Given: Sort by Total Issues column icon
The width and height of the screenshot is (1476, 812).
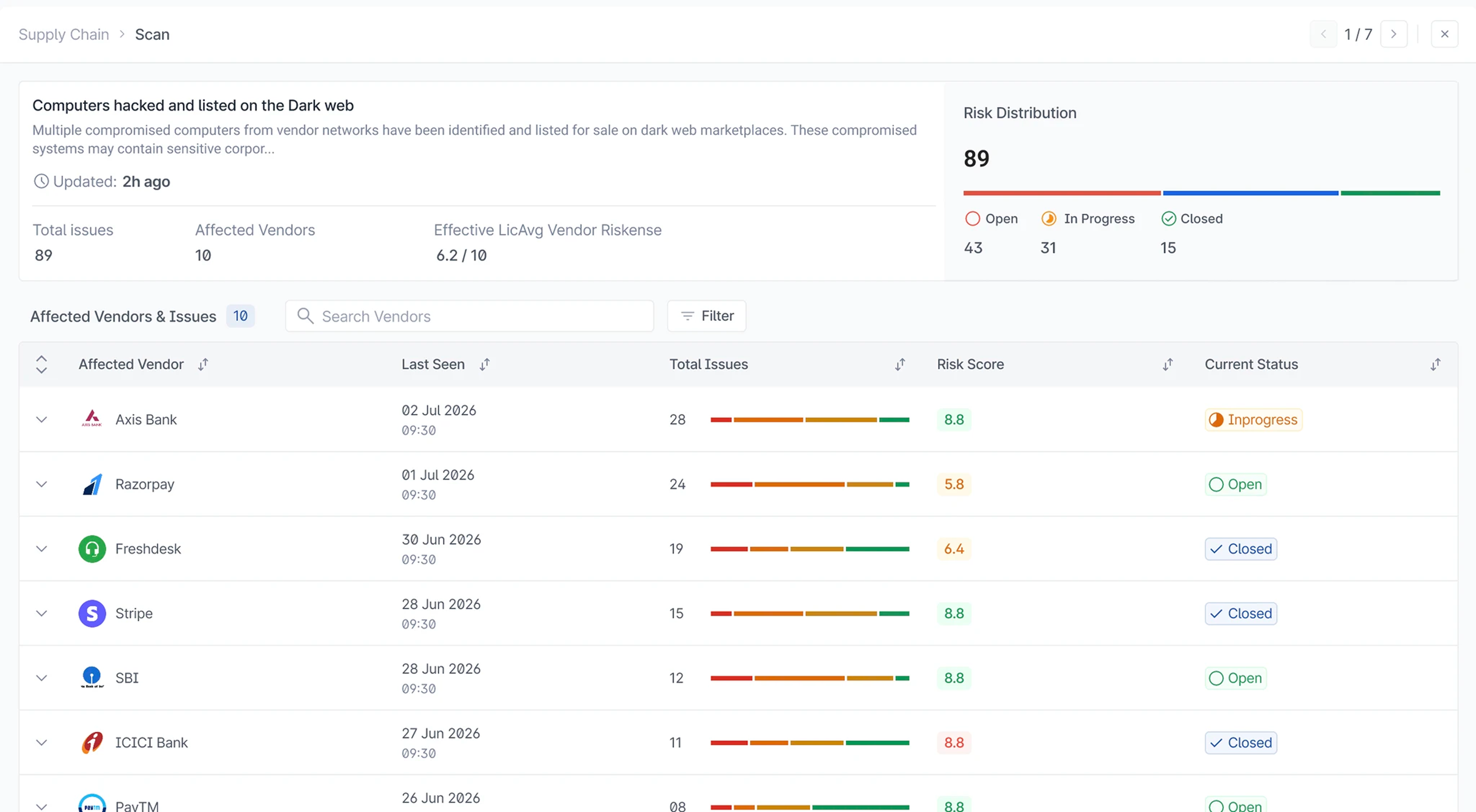Looking at the screenshot, I should (x=900, y=364).
